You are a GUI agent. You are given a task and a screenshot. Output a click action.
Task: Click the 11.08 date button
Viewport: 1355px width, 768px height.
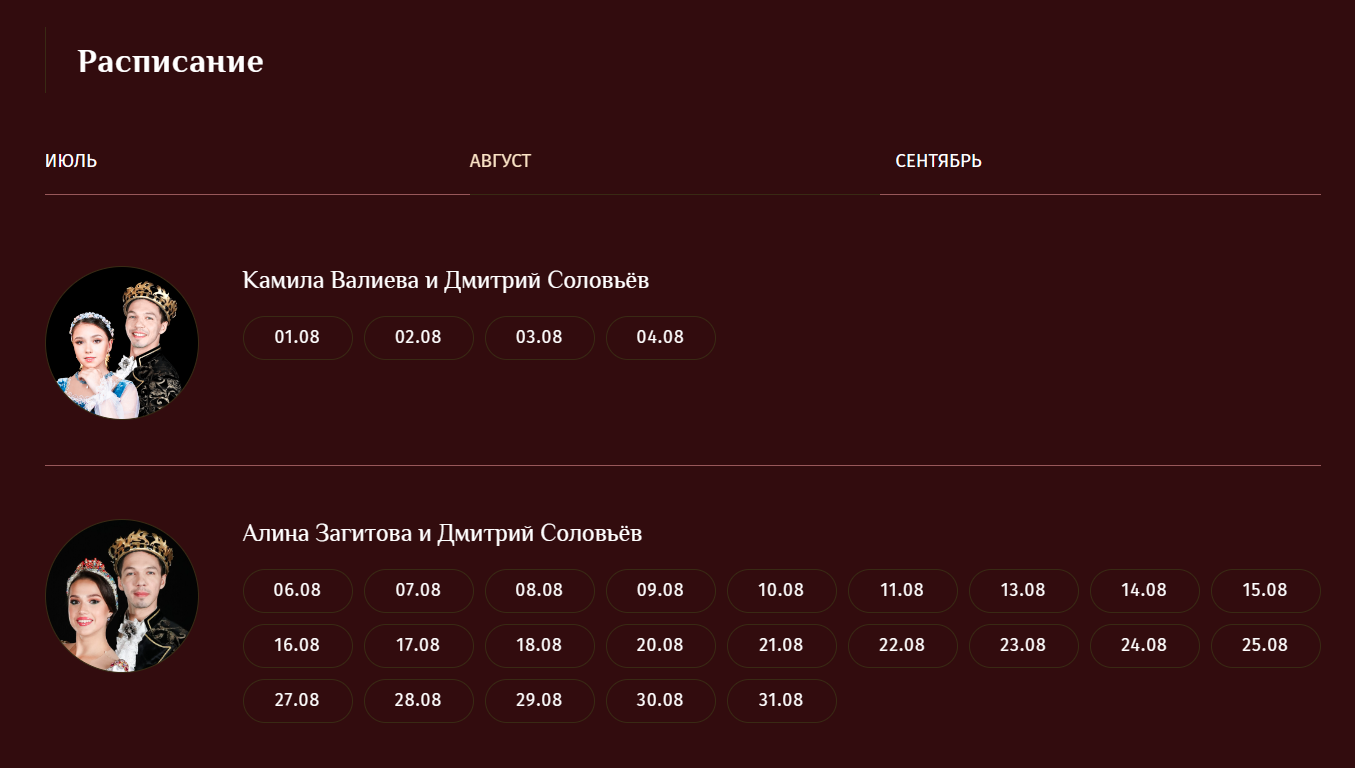[902, 591]
